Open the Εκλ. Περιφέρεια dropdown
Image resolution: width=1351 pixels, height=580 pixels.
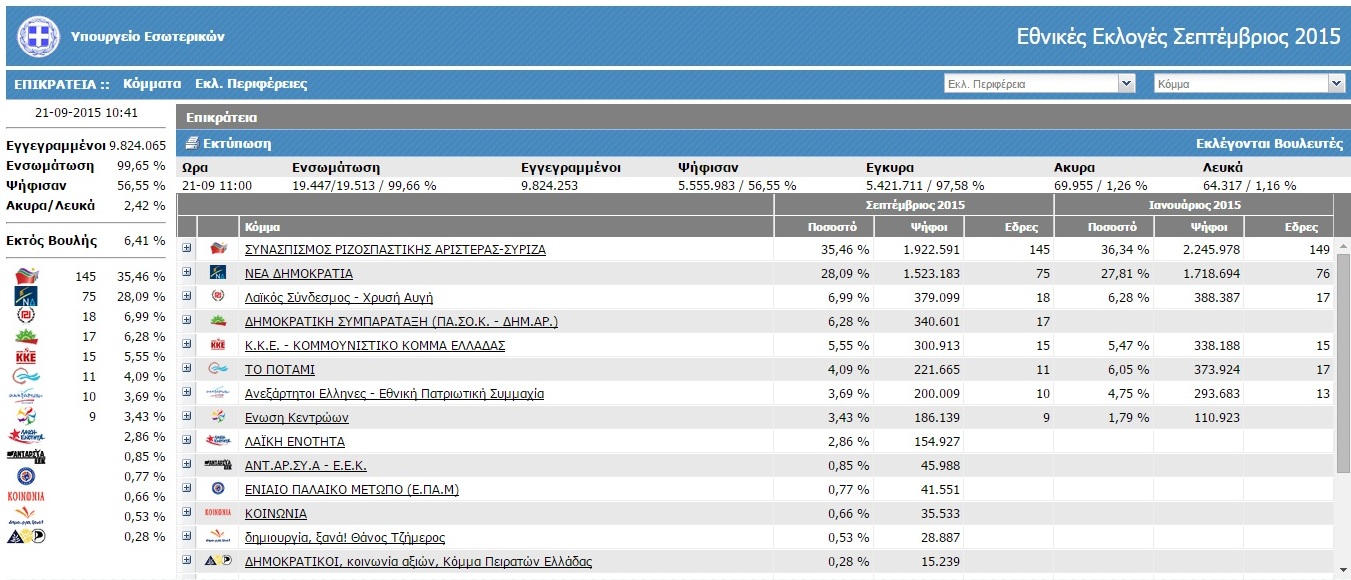click(1040, 84)
